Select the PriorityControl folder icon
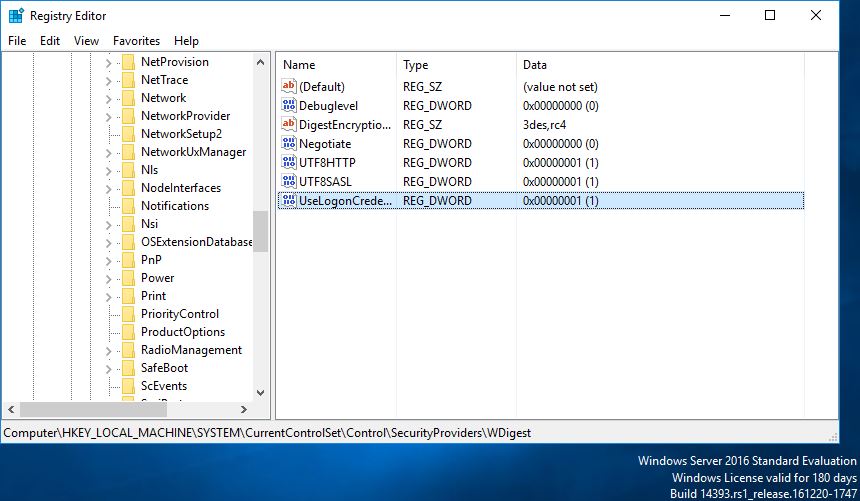The height and width of the screenshot is (501, 860). pos(128,314)
